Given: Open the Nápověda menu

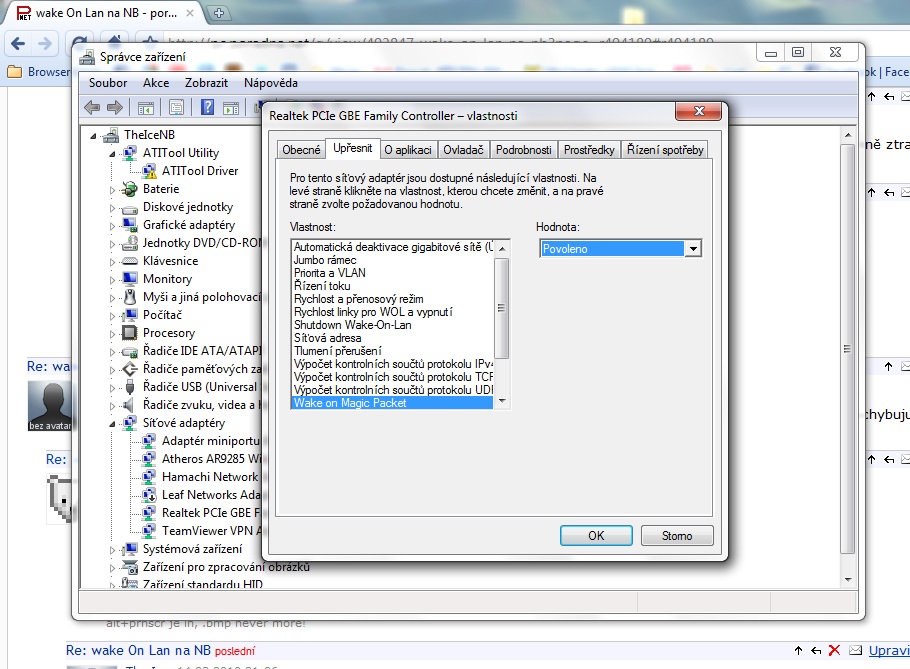Looking at the screenshot, I should coord(270,83).
